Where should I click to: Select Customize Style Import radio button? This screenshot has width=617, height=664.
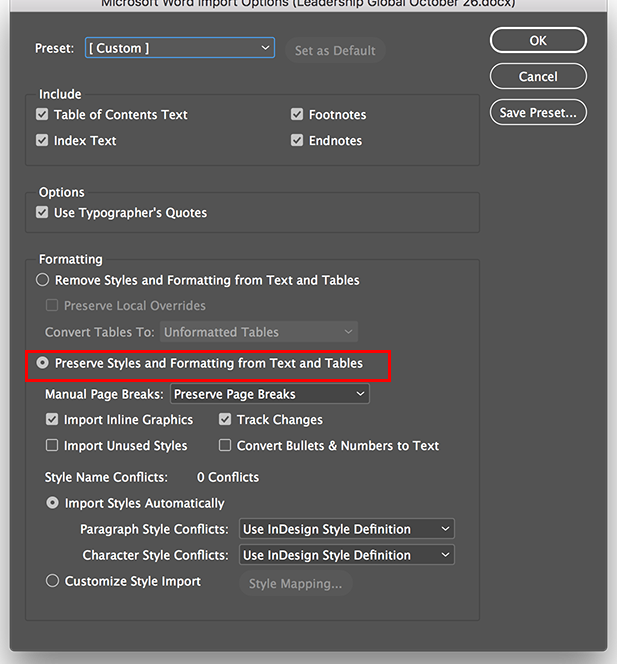53,581
